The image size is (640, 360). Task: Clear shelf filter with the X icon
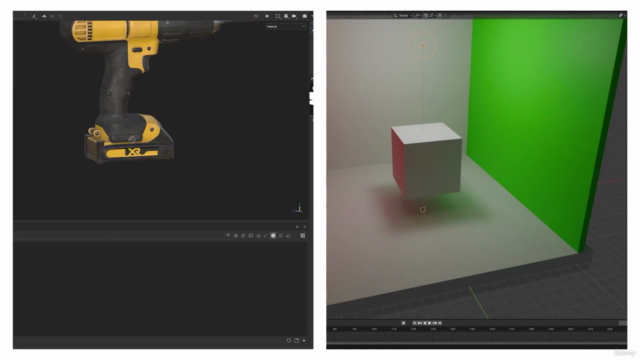[228, 235]
